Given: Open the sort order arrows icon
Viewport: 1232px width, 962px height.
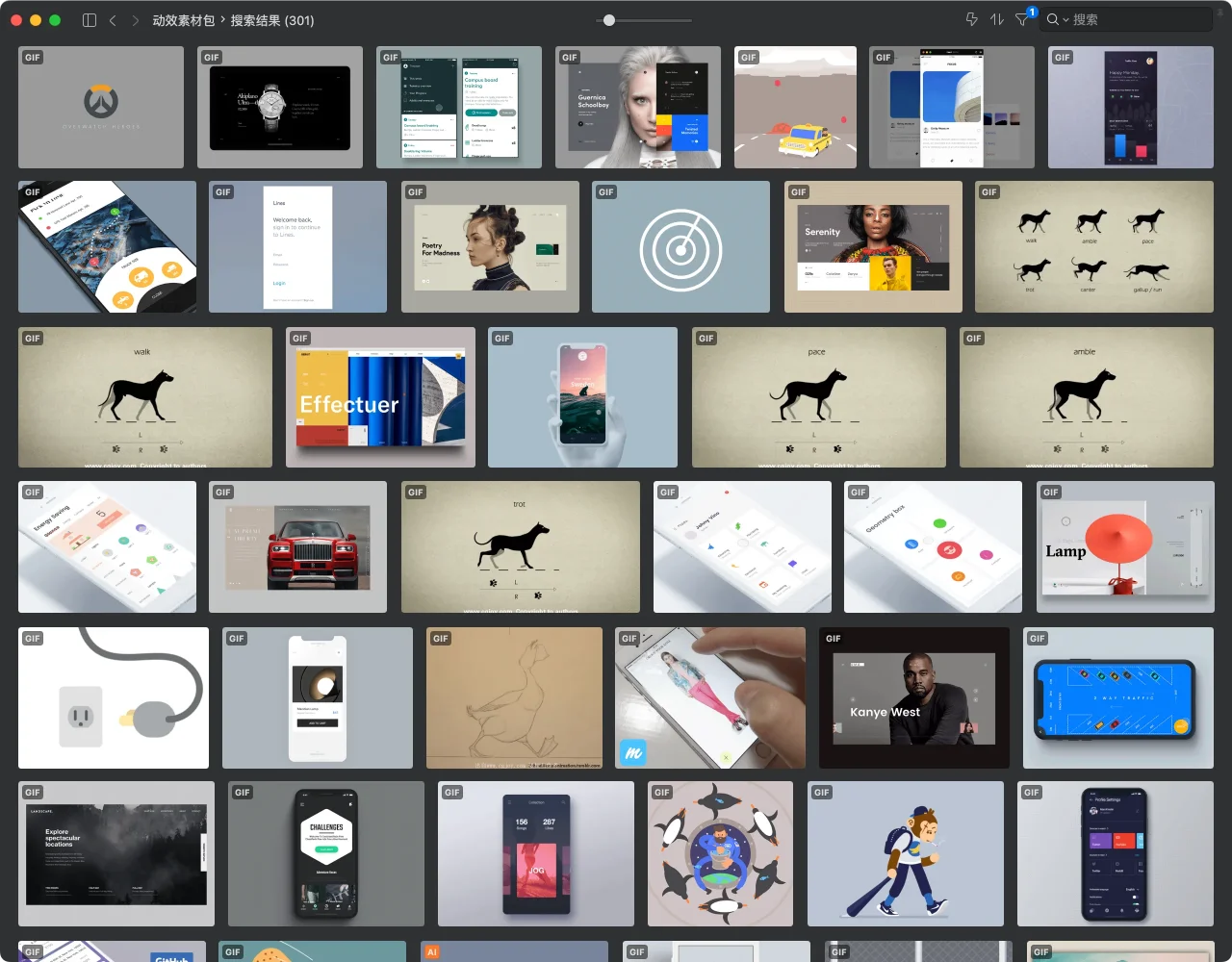Looking at the screenshot, I should [997, 20].
